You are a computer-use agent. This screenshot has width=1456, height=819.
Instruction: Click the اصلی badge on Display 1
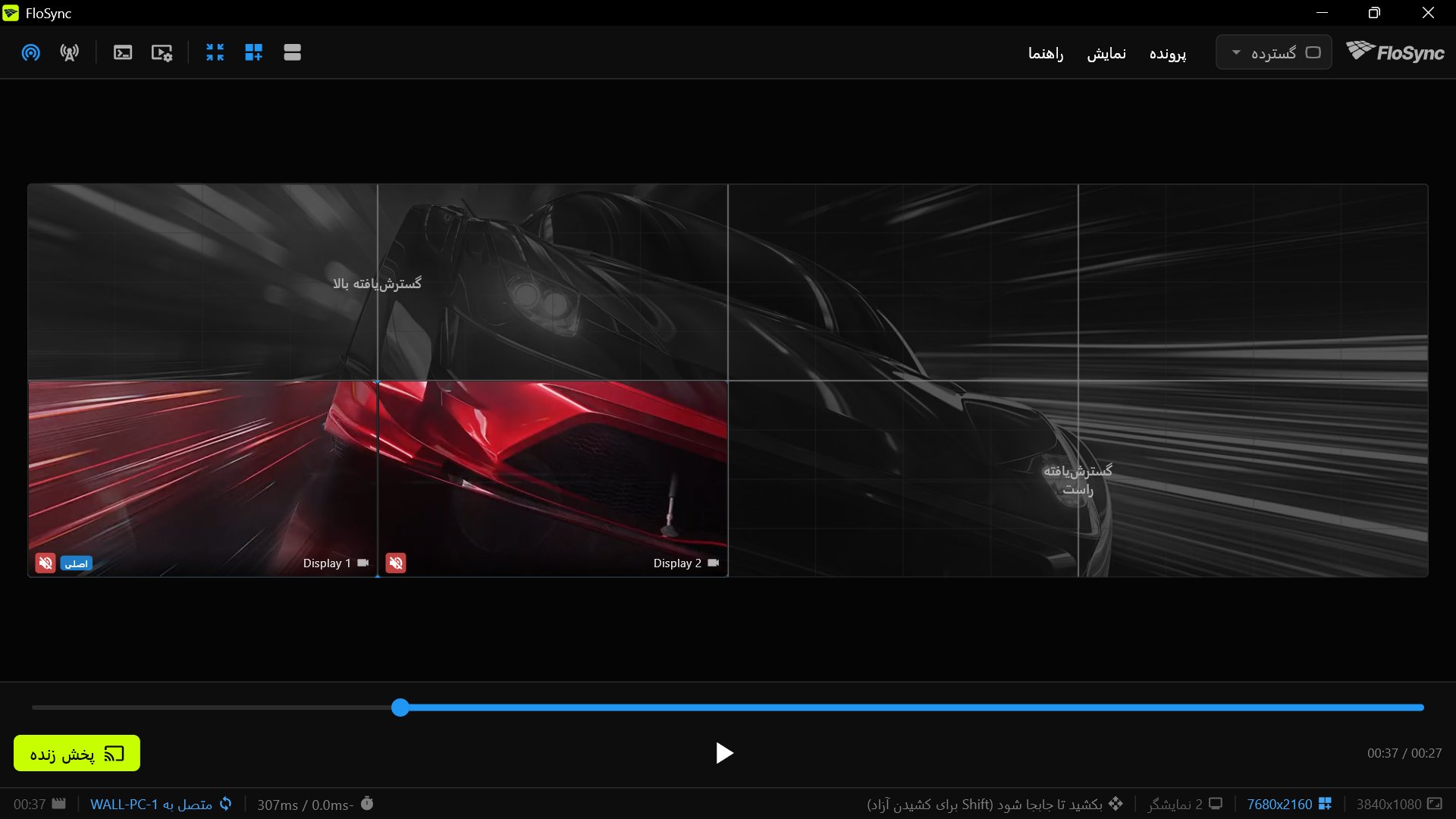click(77, 563)
